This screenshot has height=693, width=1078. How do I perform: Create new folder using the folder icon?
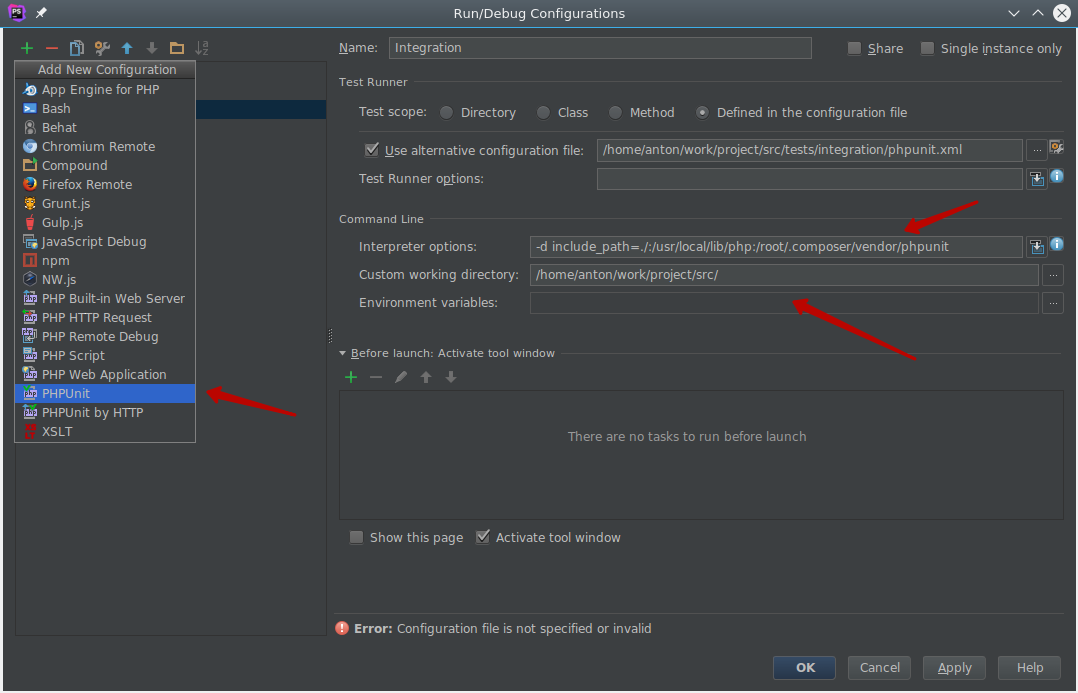[x=177, y=48]
